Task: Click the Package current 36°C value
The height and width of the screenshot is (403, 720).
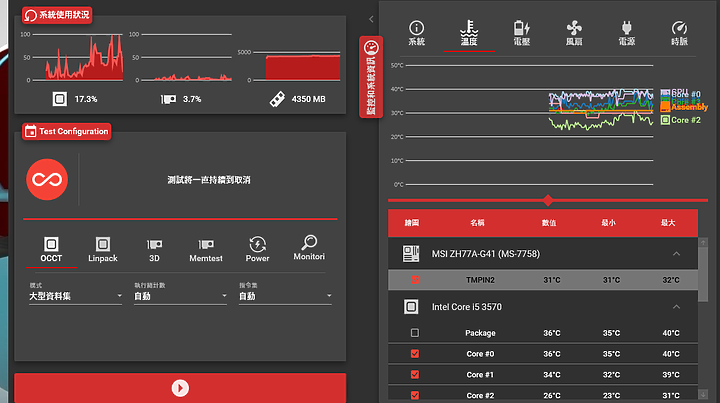Action: (551, 333)
